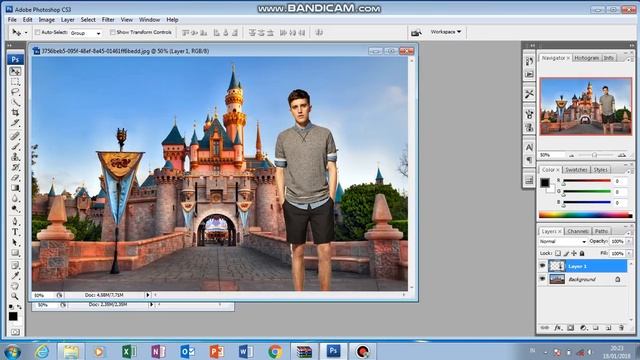This screenshot has height=360, width=640.
Task: Toggle Lock position icon
Action: [x=574, y=253]
